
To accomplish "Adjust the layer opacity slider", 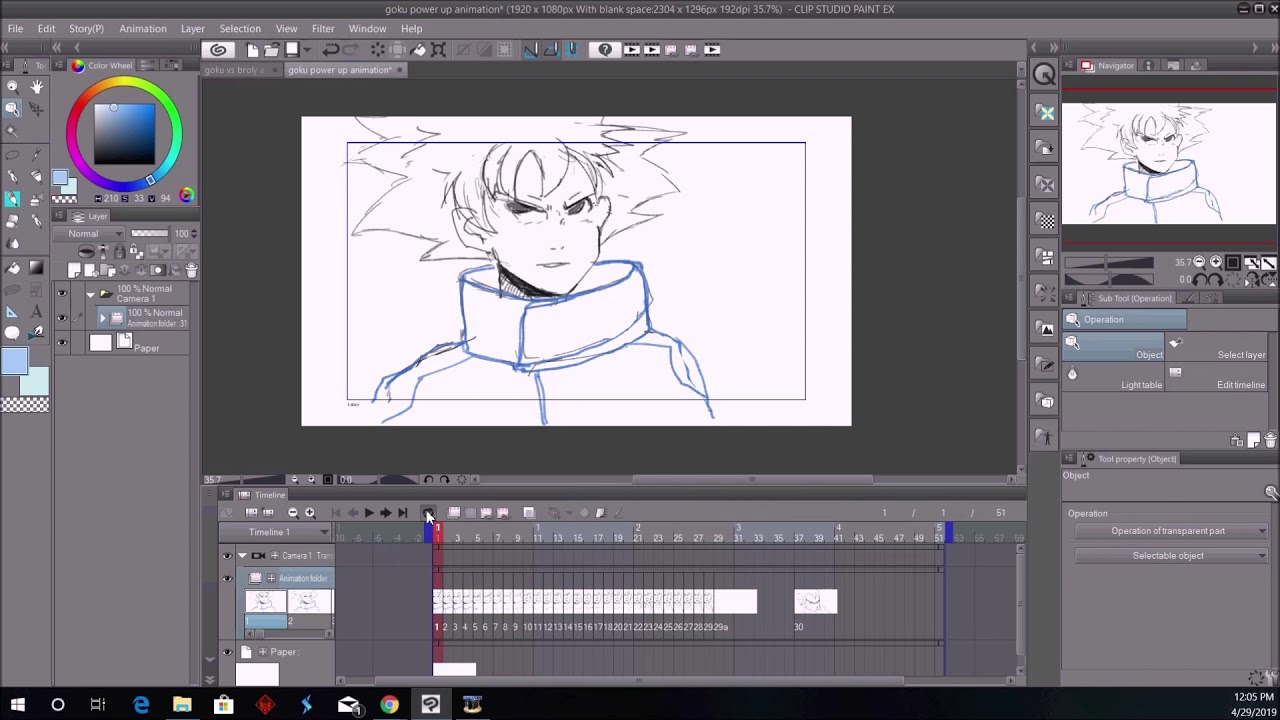I will coord(150,234).
